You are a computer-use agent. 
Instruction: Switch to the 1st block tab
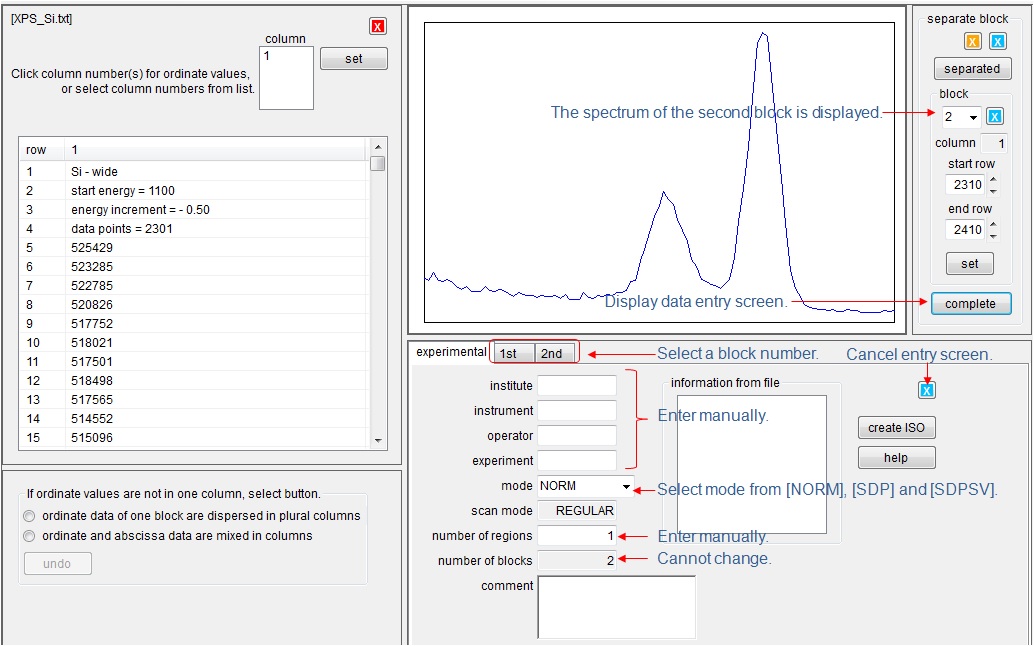[x=509, y=353]
